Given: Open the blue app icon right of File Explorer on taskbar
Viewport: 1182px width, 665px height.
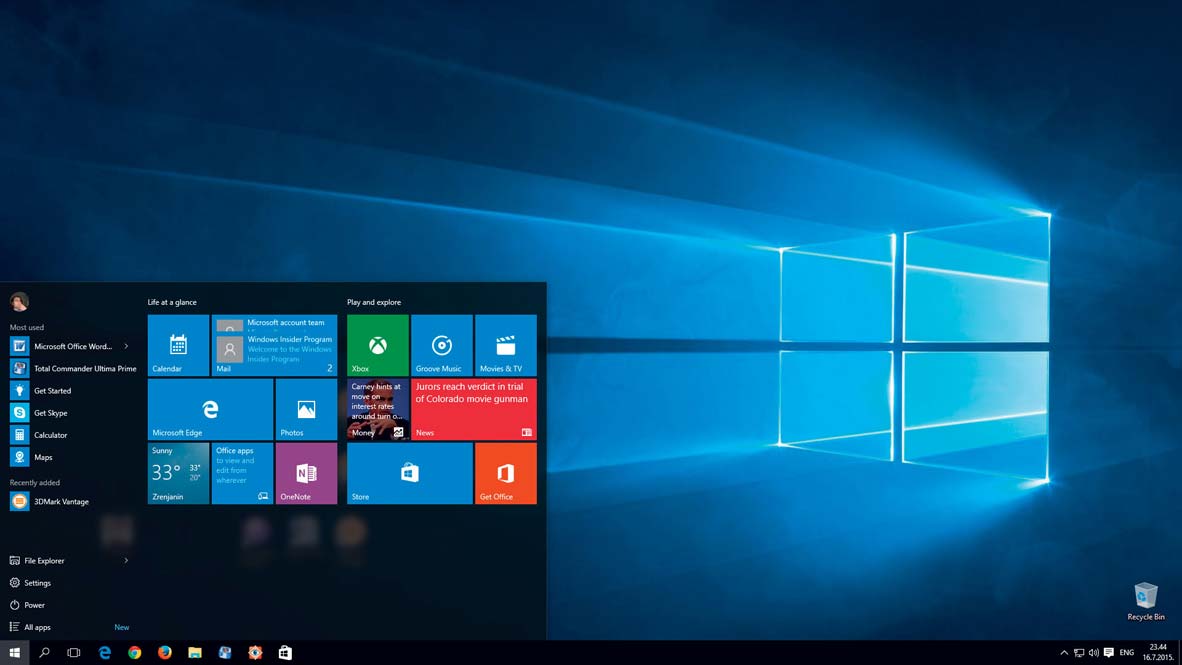Looking at the screenshot, I should click(225, 653).
